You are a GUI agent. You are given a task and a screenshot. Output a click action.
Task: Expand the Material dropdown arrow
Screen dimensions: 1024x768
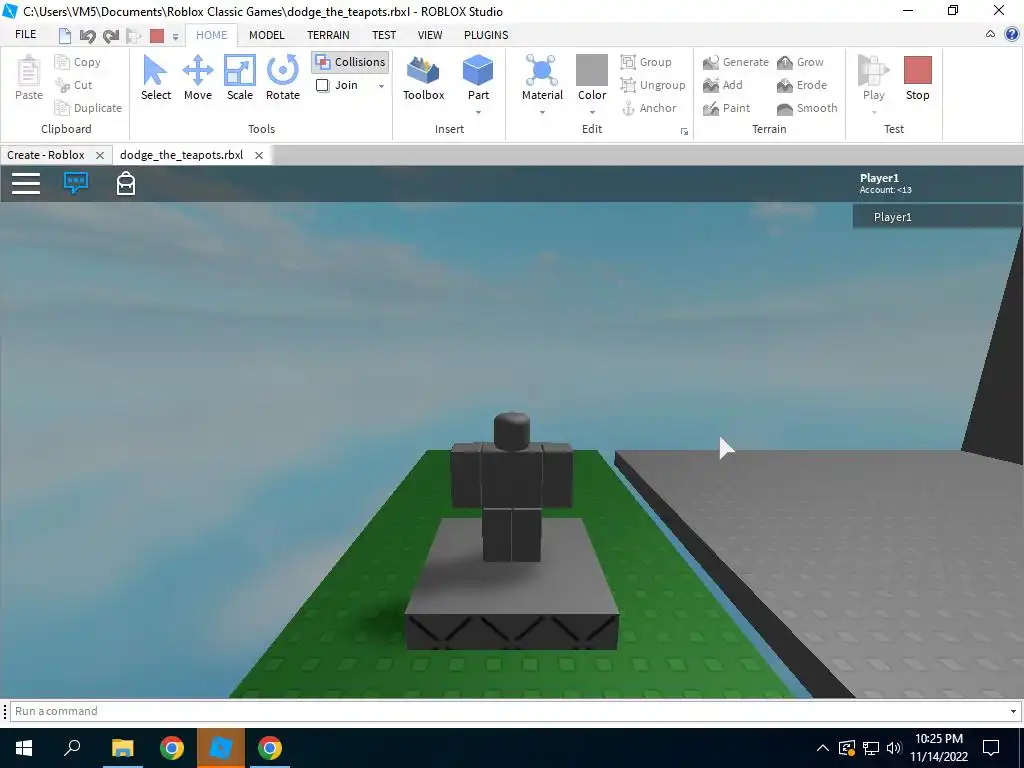(542, 112)
